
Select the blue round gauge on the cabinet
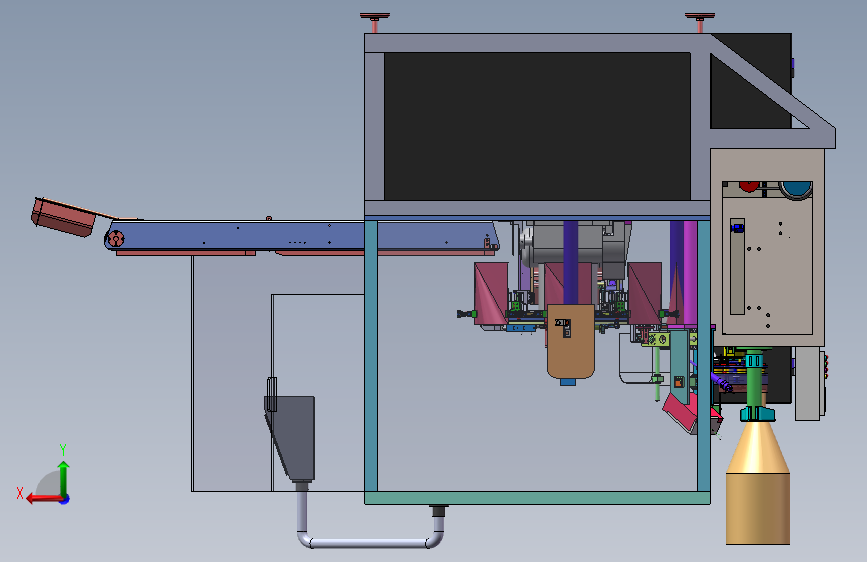[x=796, y=190]
